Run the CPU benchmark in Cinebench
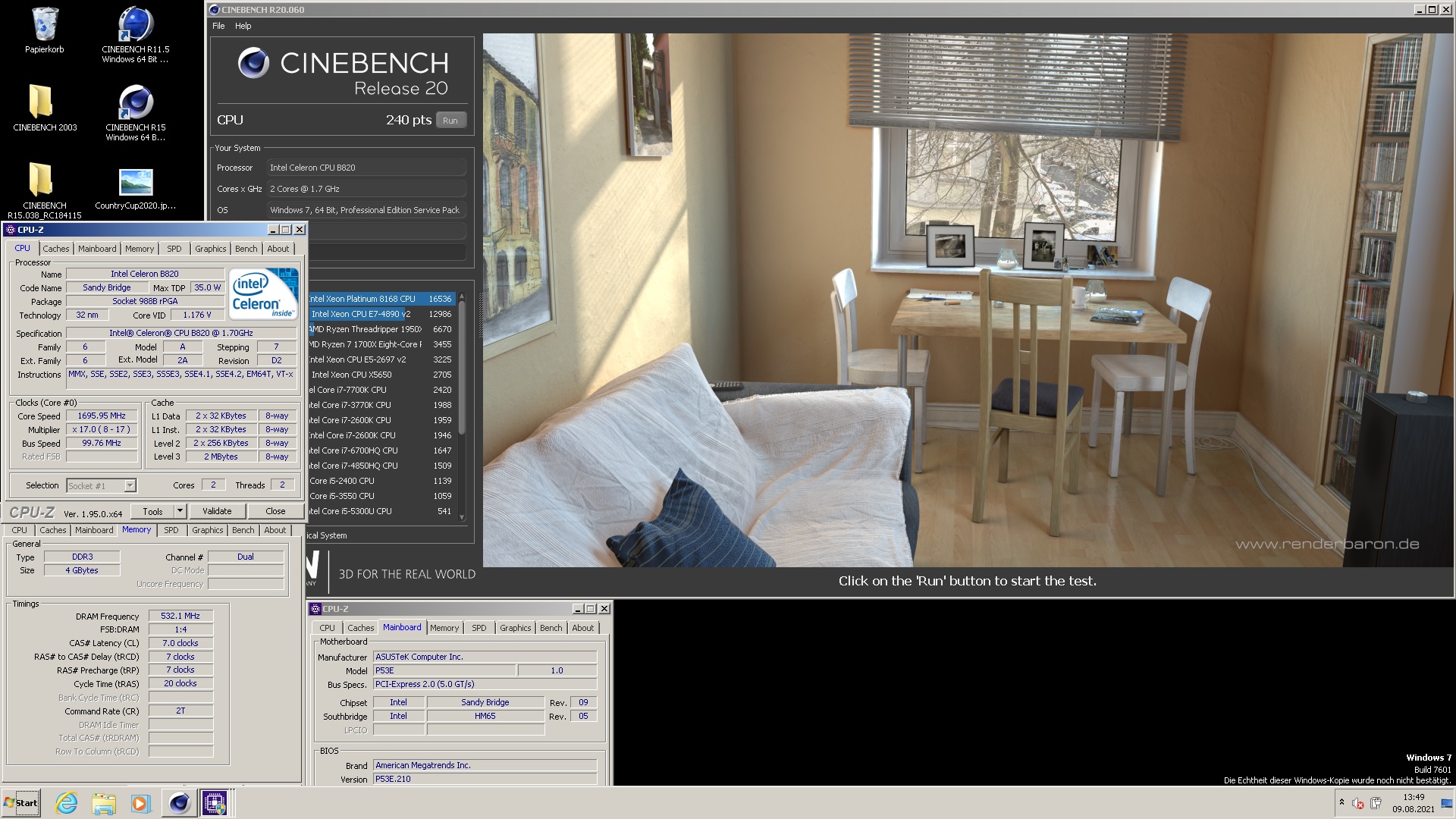 [450, 121]
